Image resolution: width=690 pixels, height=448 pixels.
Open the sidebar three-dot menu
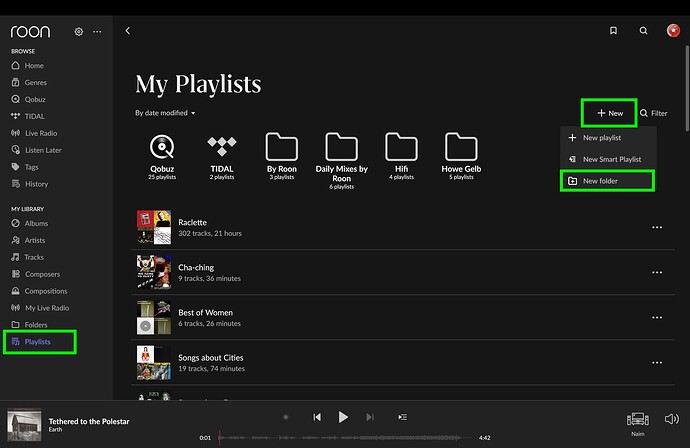97,32
